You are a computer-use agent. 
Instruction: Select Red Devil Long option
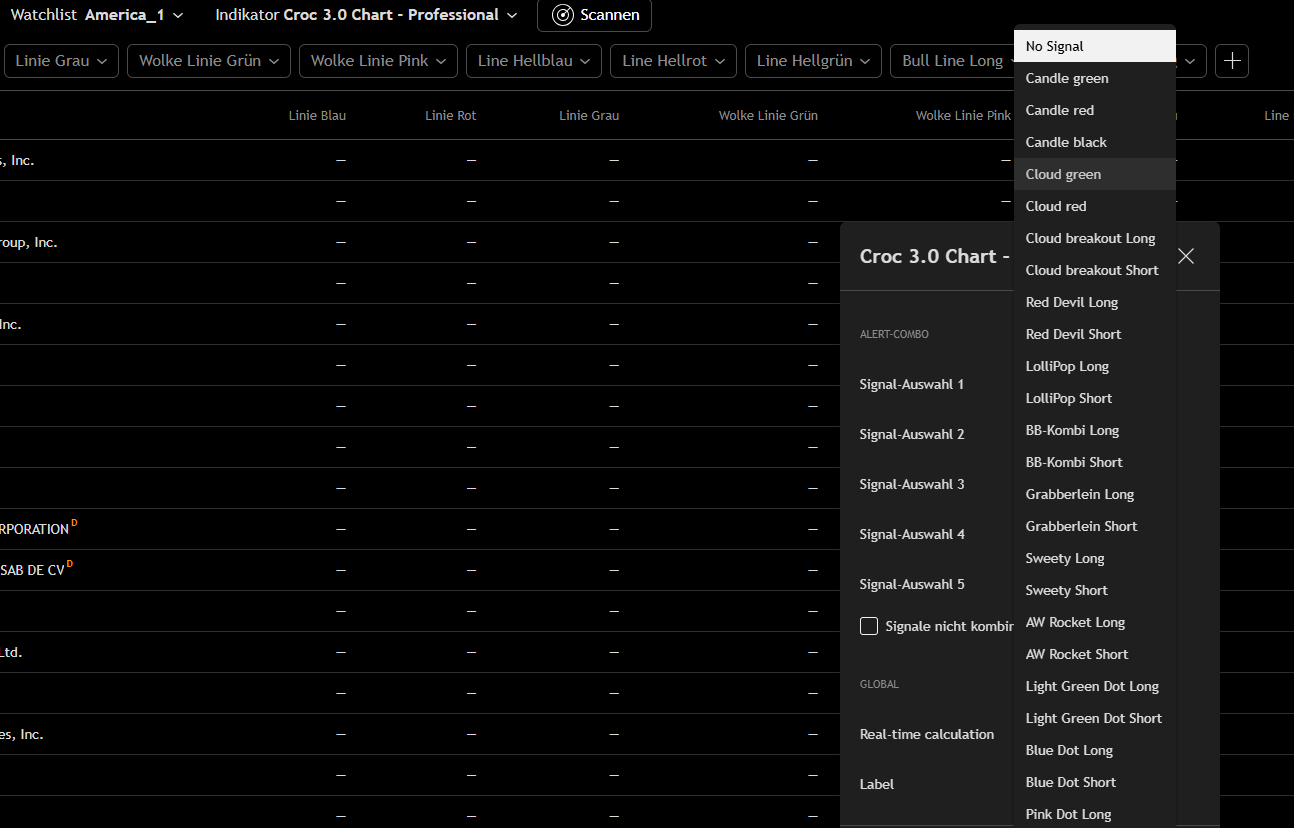[1071, 302]
